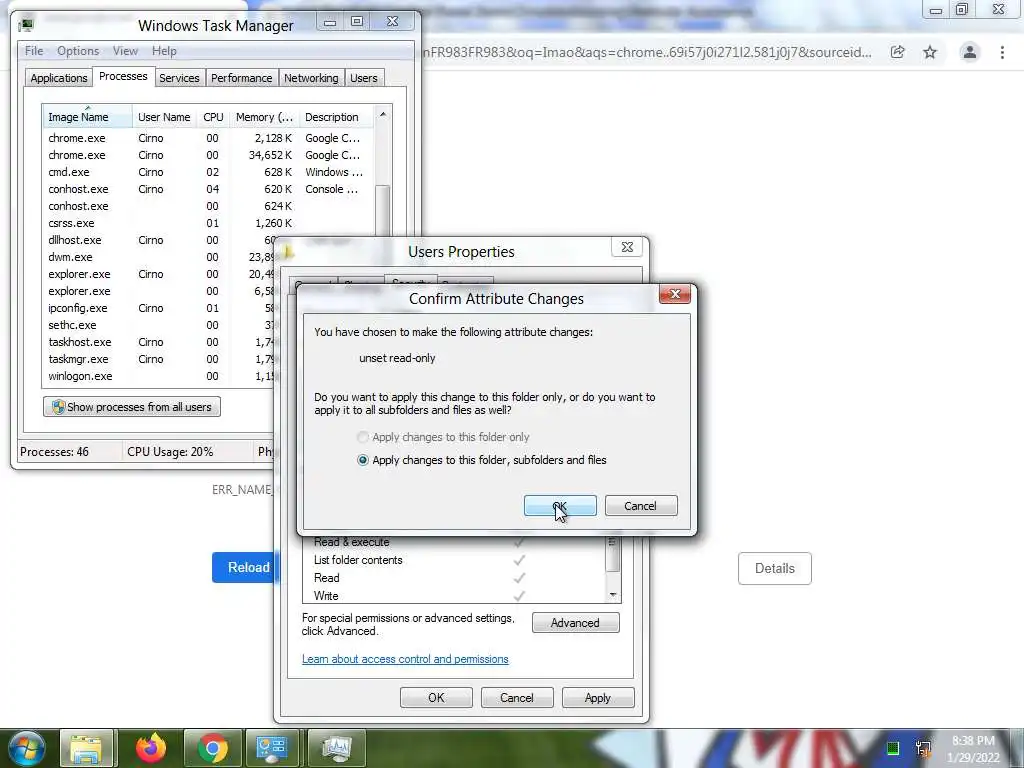Bookmark page with Chrome star icon

[930, 52]
